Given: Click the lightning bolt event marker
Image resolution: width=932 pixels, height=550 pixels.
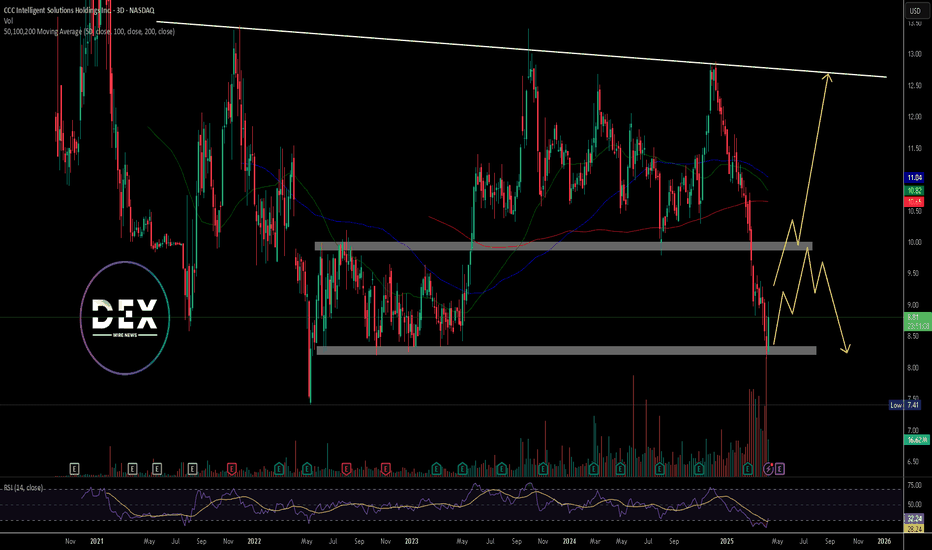Looking at the screenshot, I should tap(768, 469).
